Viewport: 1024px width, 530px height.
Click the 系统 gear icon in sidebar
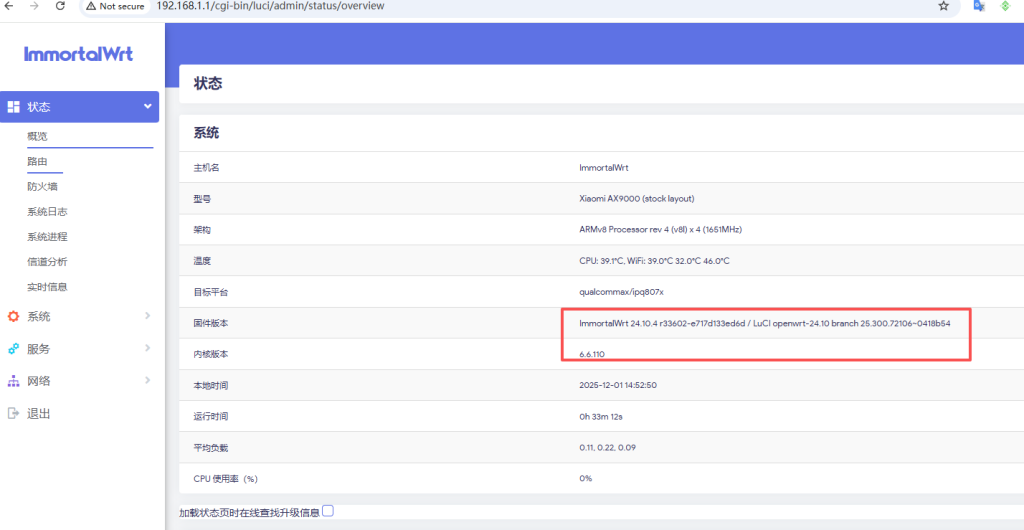14,317
